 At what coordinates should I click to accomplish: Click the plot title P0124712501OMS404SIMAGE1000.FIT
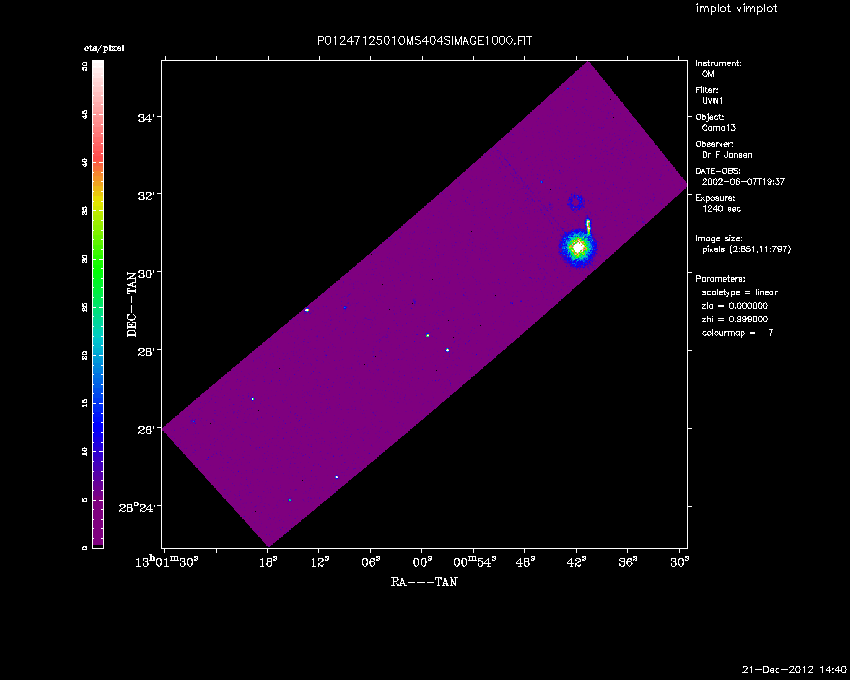pos(424,41)
